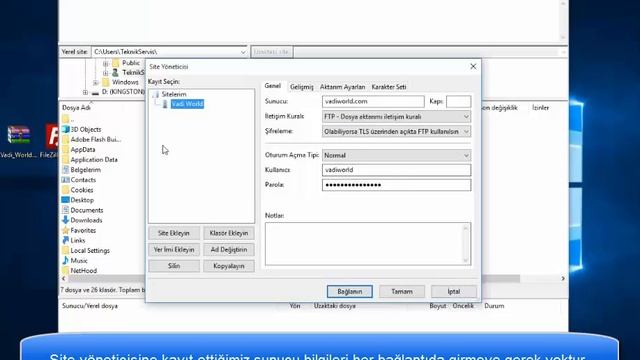
Task: Click the Vadi World server icon
Action: 165,104
